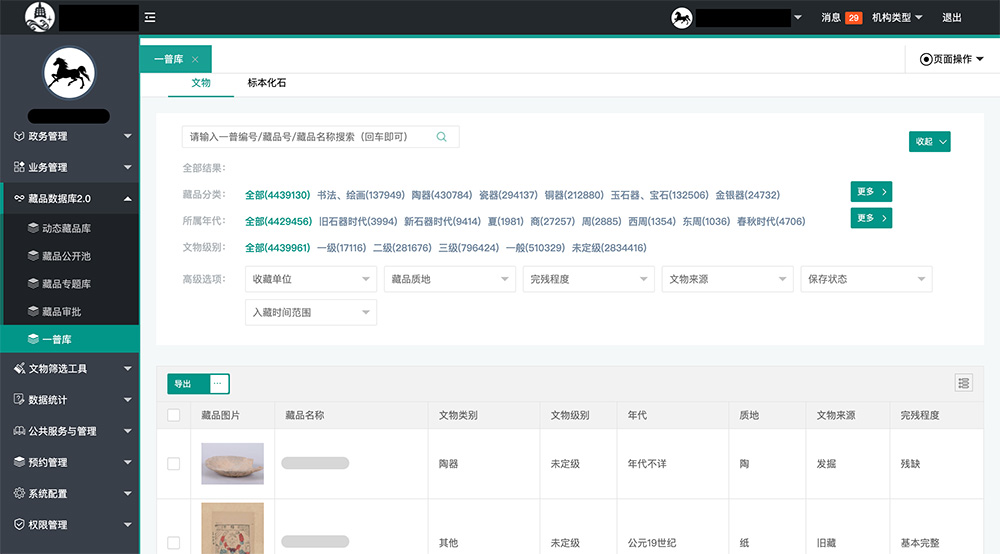Click the 权限管理 shield icon
Image resolution: width=1000 pixels, height=554 pixels.
pos(19,524)
